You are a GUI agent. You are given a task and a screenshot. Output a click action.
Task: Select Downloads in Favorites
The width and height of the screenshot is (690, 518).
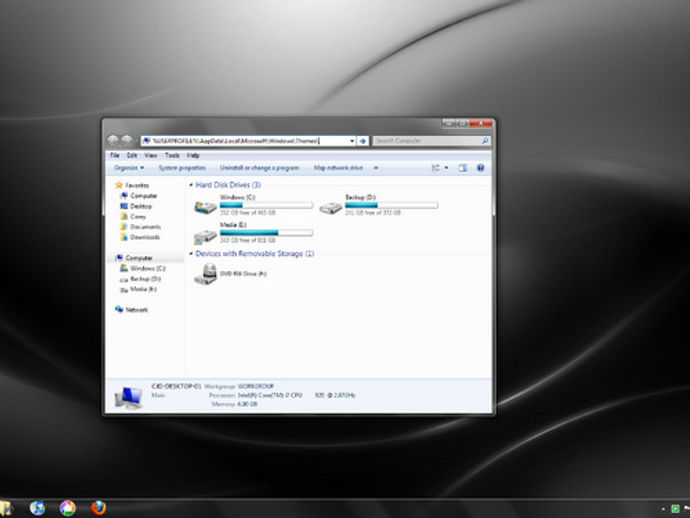[145, 237]
